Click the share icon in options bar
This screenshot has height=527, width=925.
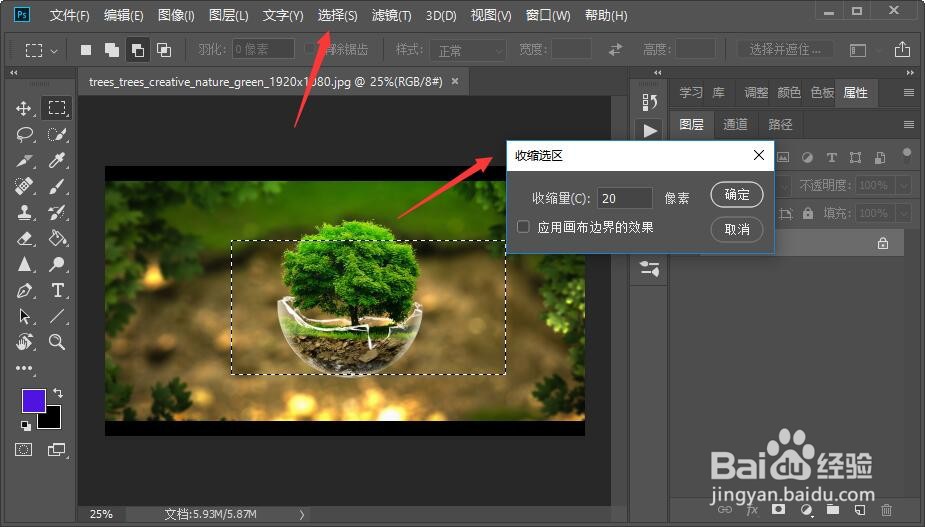click(x=902, y=50)
